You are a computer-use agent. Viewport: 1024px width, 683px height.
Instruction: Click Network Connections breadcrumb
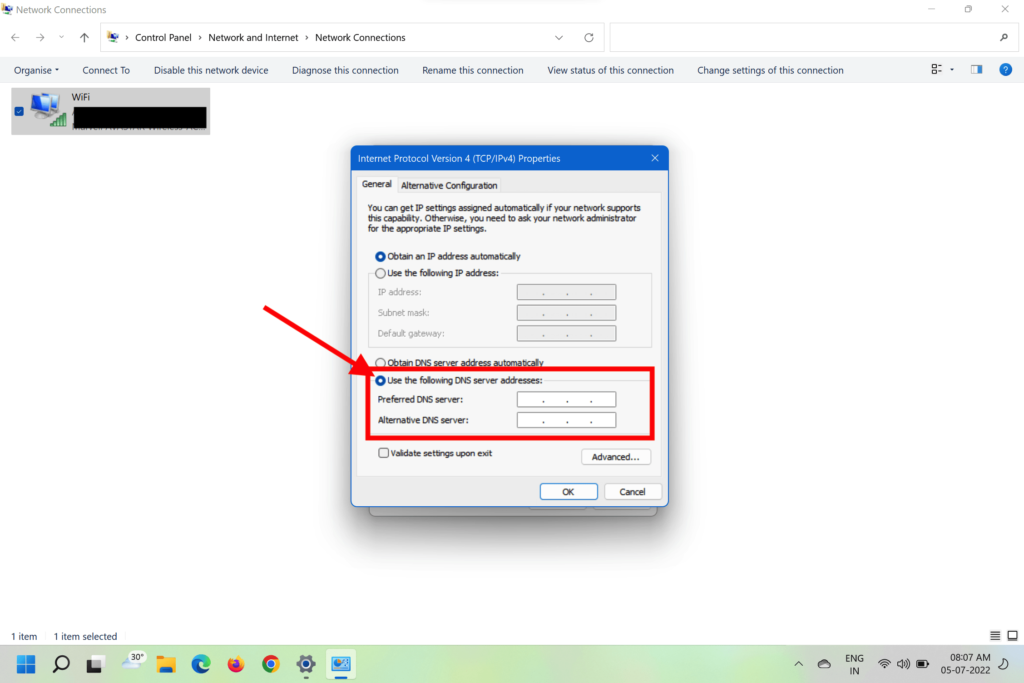tap(360, 38)
